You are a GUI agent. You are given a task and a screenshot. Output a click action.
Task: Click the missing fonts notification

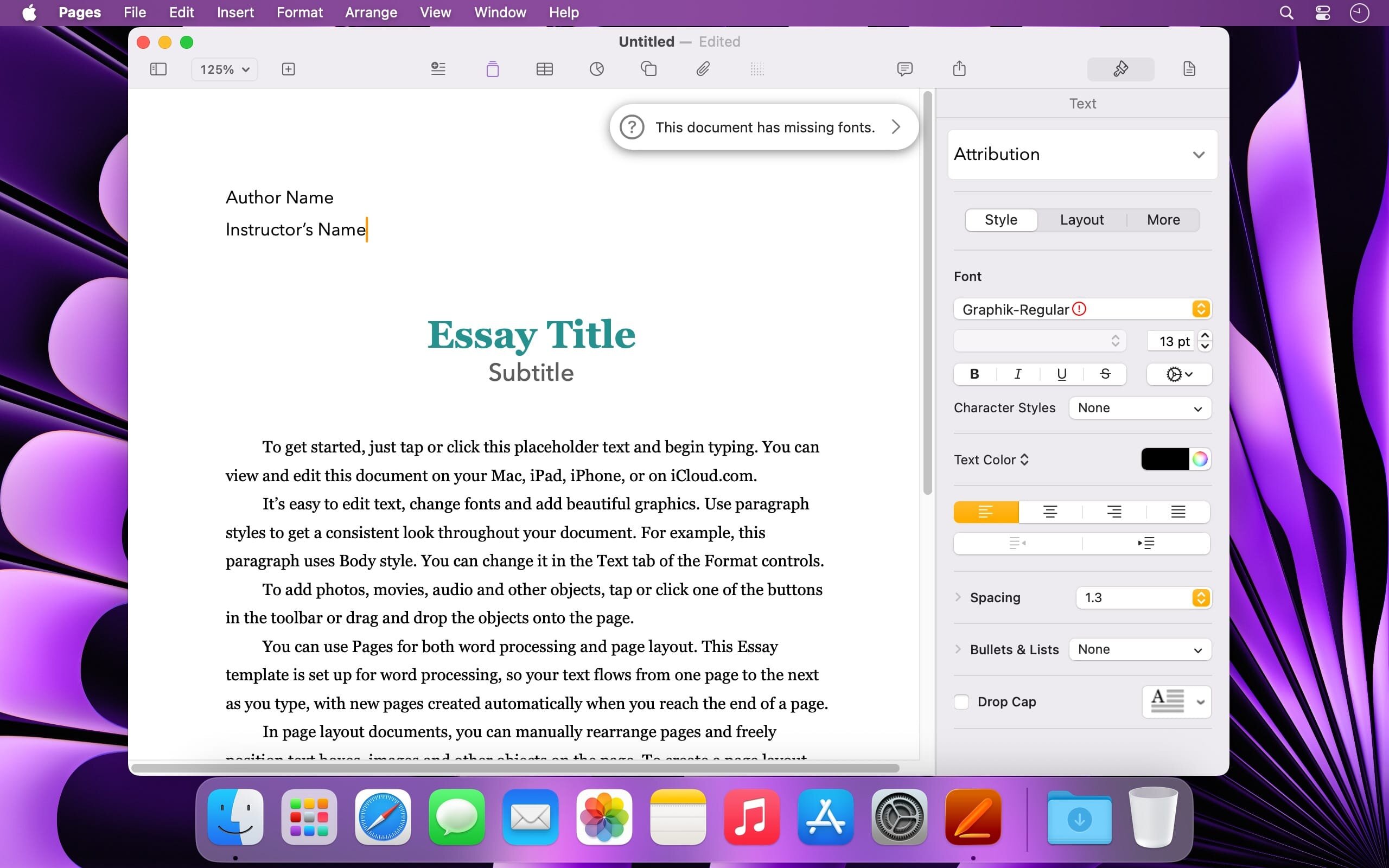tap(764, 127)
